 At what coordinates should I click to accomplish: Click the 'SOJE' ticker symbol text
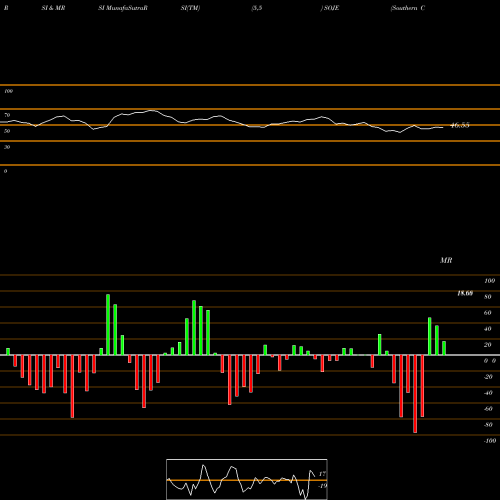(x=331, y=8)
